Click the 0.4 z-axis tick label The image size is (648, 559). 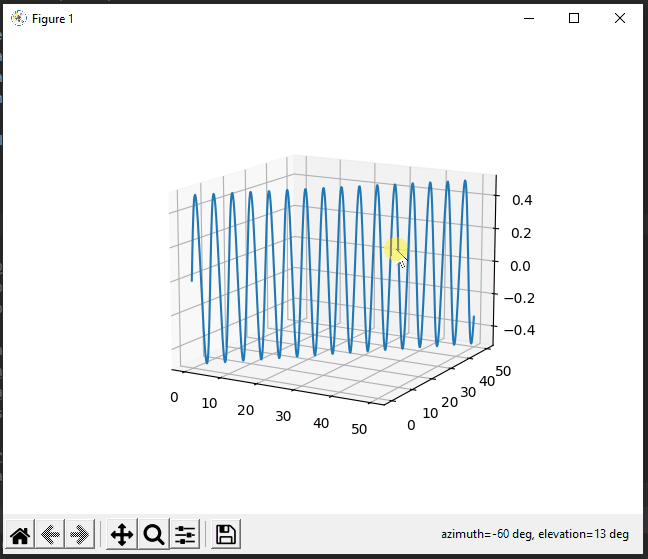(522, 200)
